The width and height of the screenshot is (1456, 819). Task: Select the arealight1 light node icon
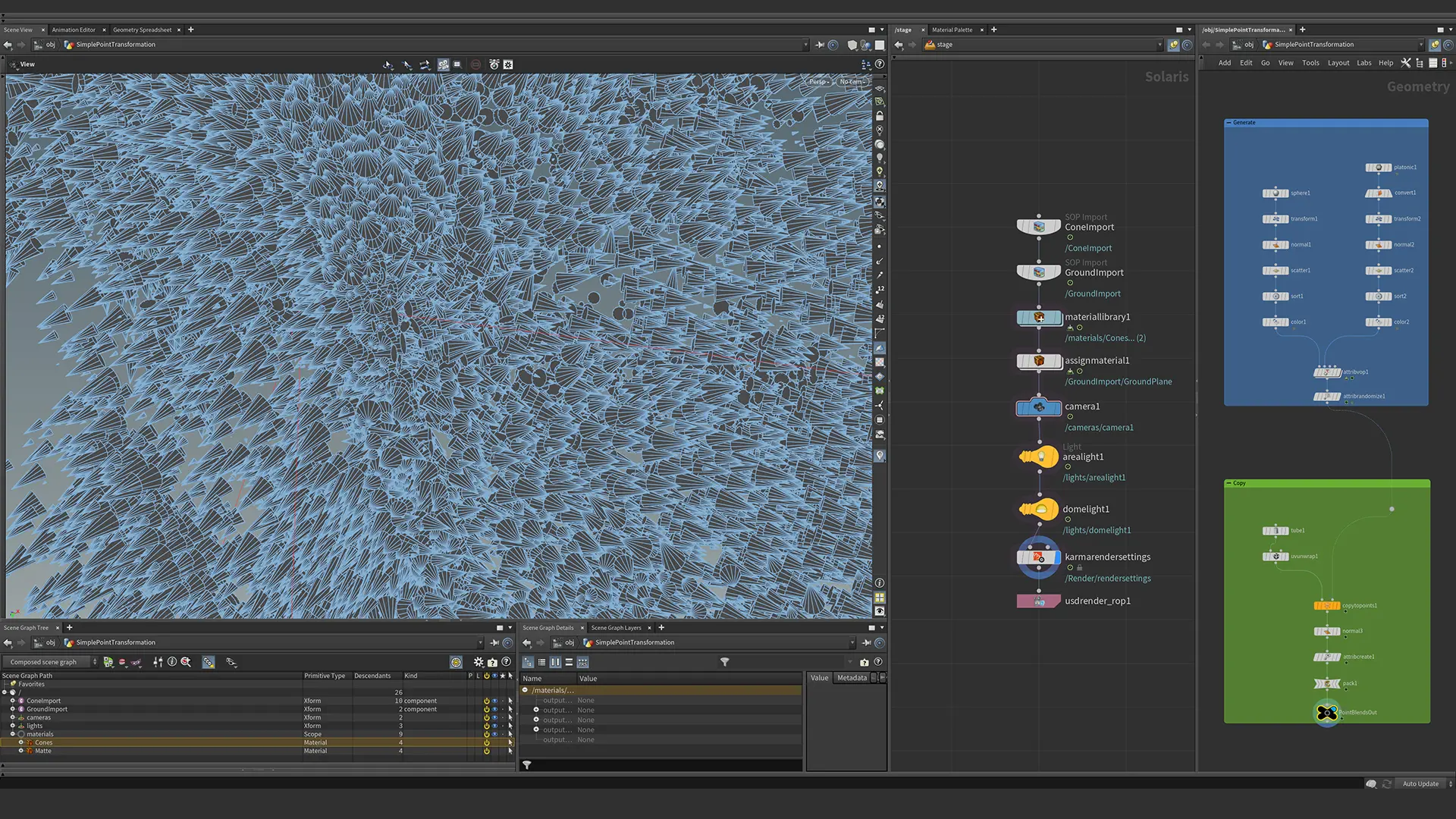(x=1039, y=457)
